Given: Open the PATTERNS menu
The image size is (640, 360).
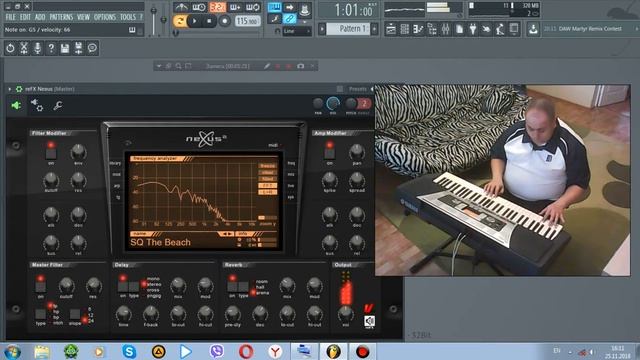Looking at the screenshot, I should click(61, 17).
